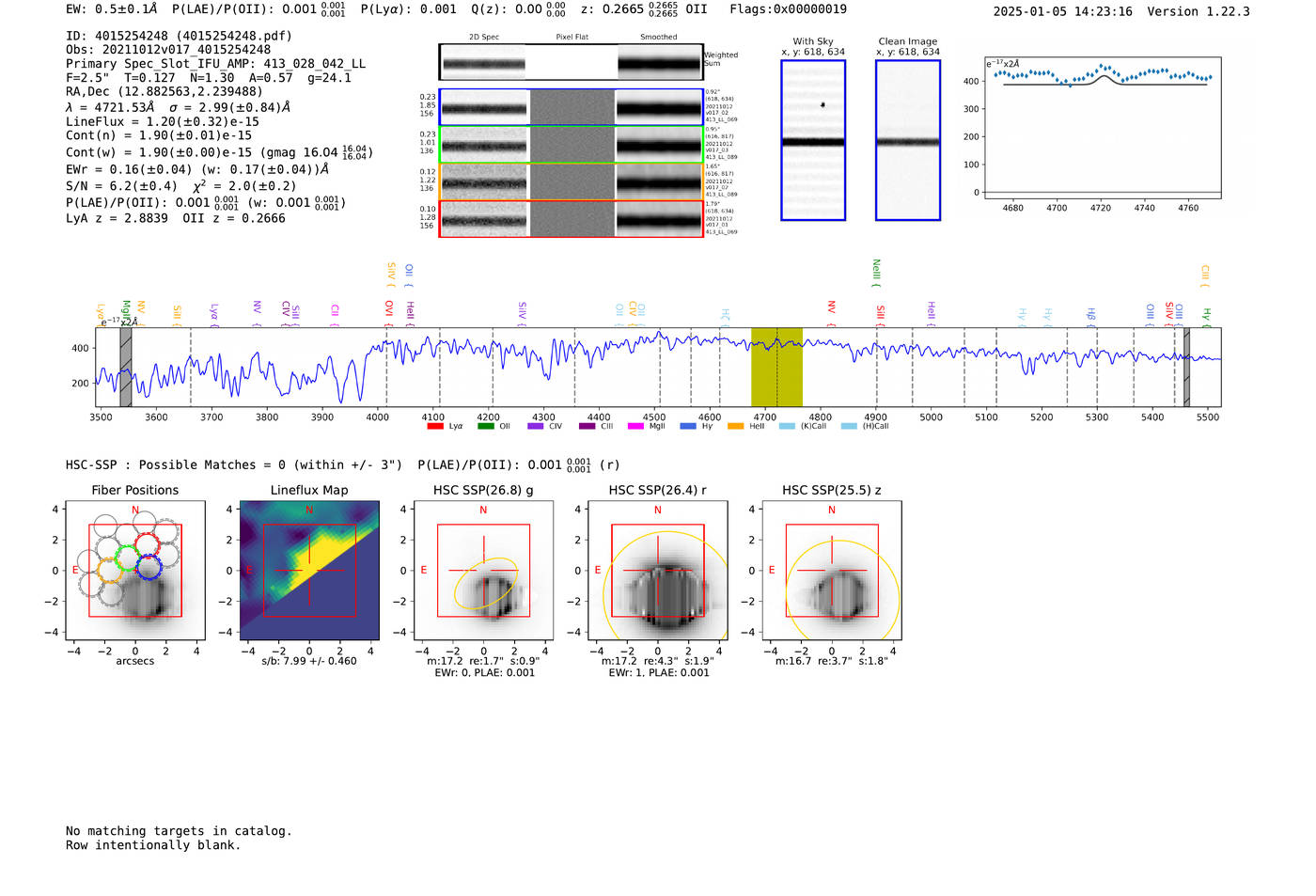Click the LineFlux = 1.20(±0.32)e-15 value
The image size is (1316, 896).
(163, 122)
